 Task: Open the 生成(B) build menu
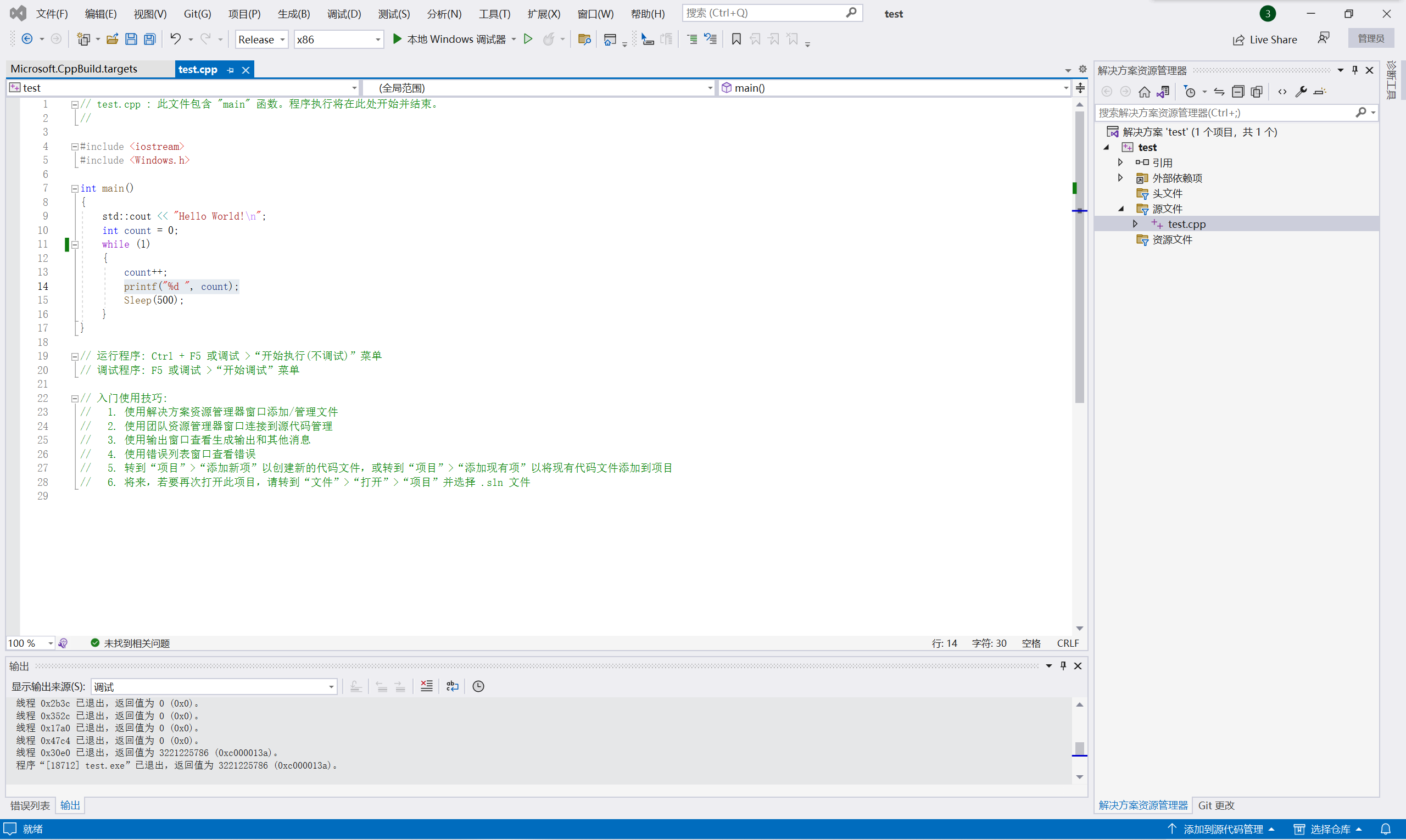pos(294,14)
